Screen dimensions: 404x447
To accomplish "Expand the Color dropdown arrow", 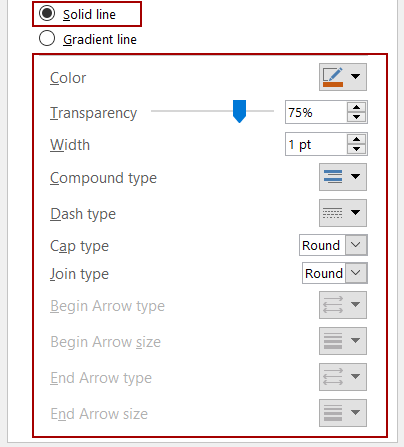I will [355, 77].
